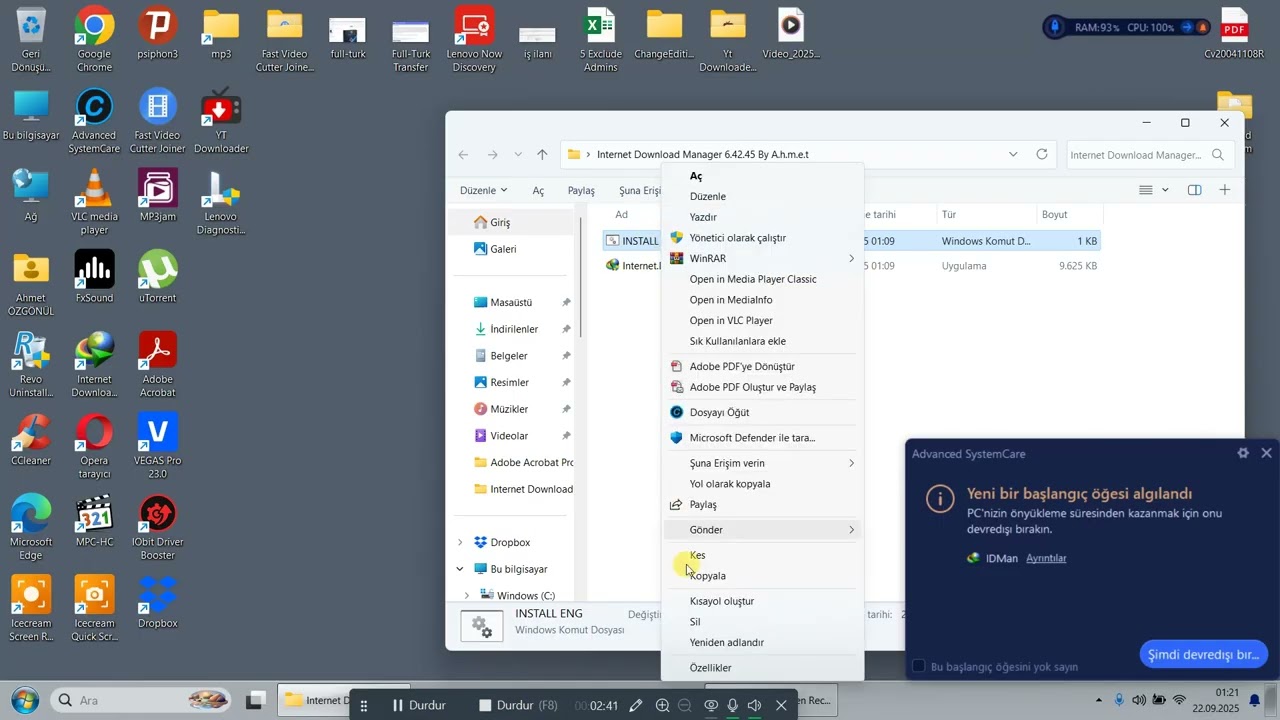
Task: Choose Yönetici olarak çalıştır
Action: [763, 238]
